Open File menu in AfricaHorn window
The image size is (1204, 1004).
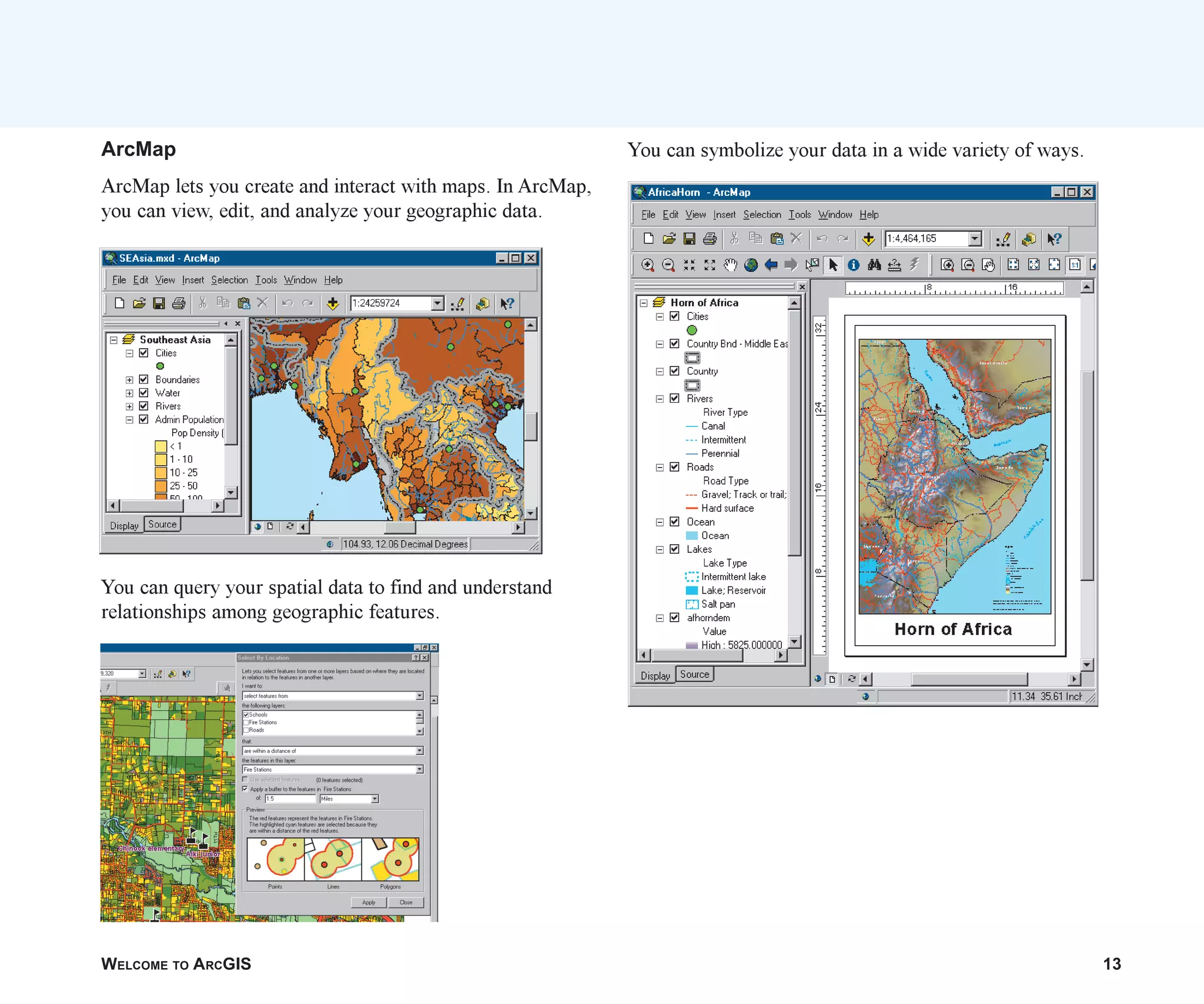click(x=648, y=215)
